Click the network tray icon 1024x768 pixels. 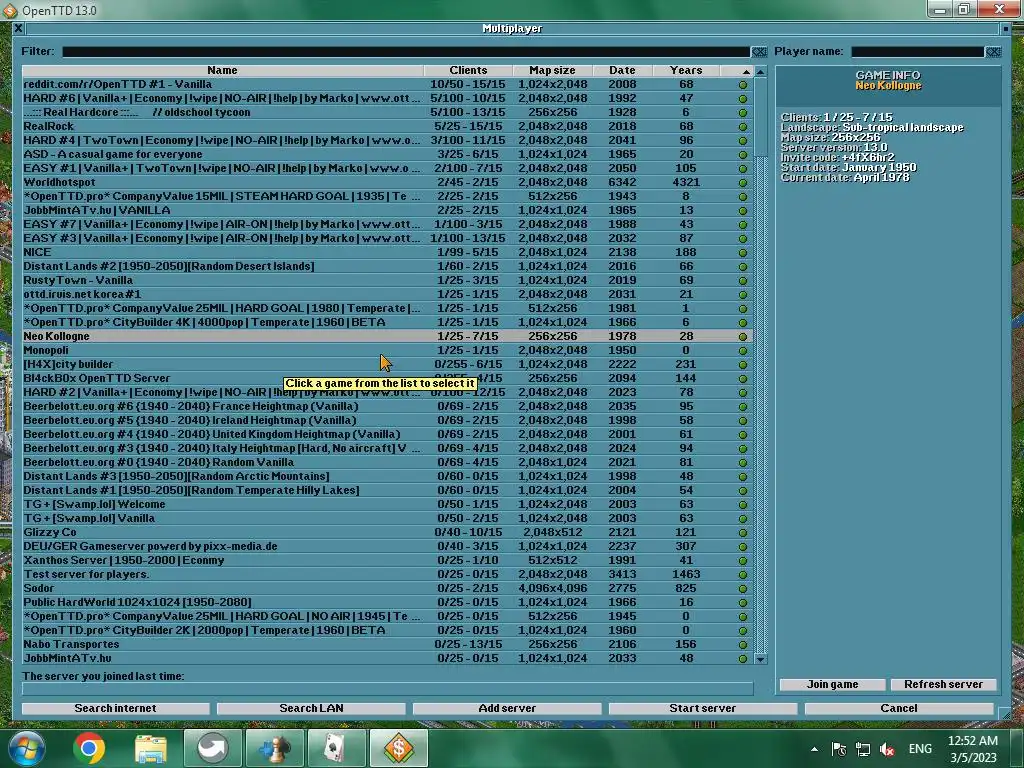[x=863, y=749]
